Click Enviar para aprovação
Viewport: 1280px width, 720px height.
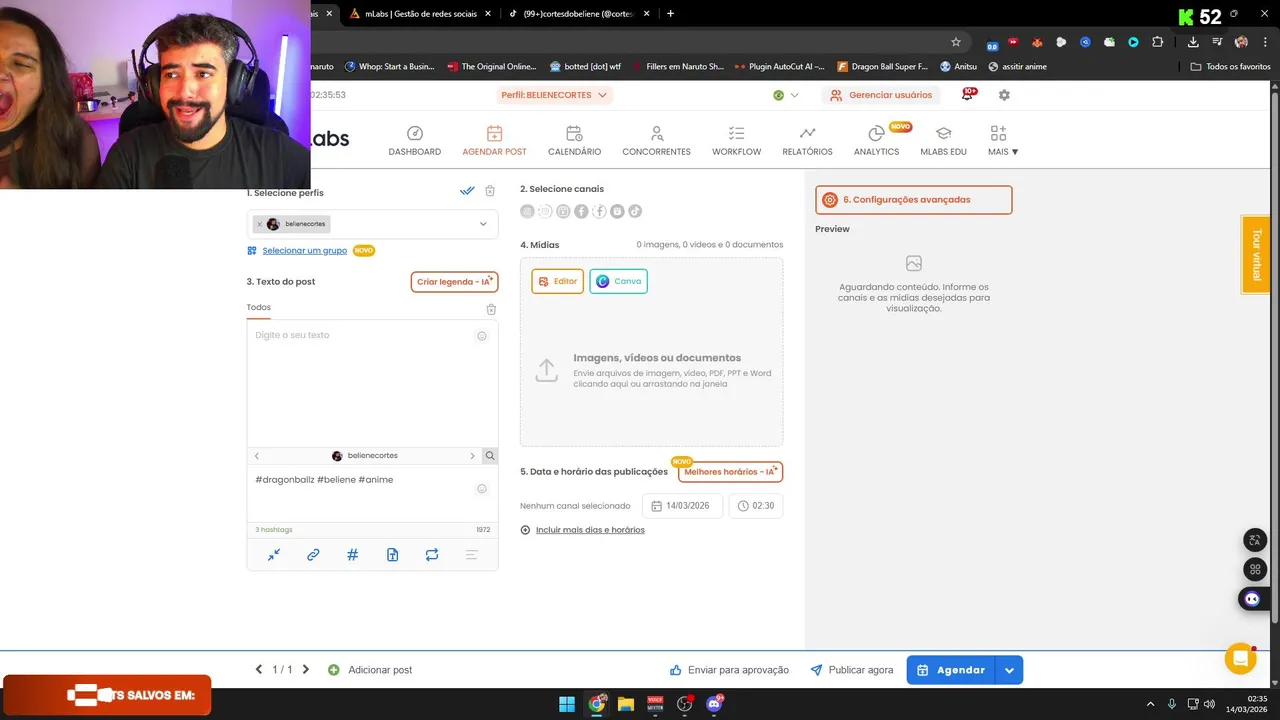click(729, 670)
